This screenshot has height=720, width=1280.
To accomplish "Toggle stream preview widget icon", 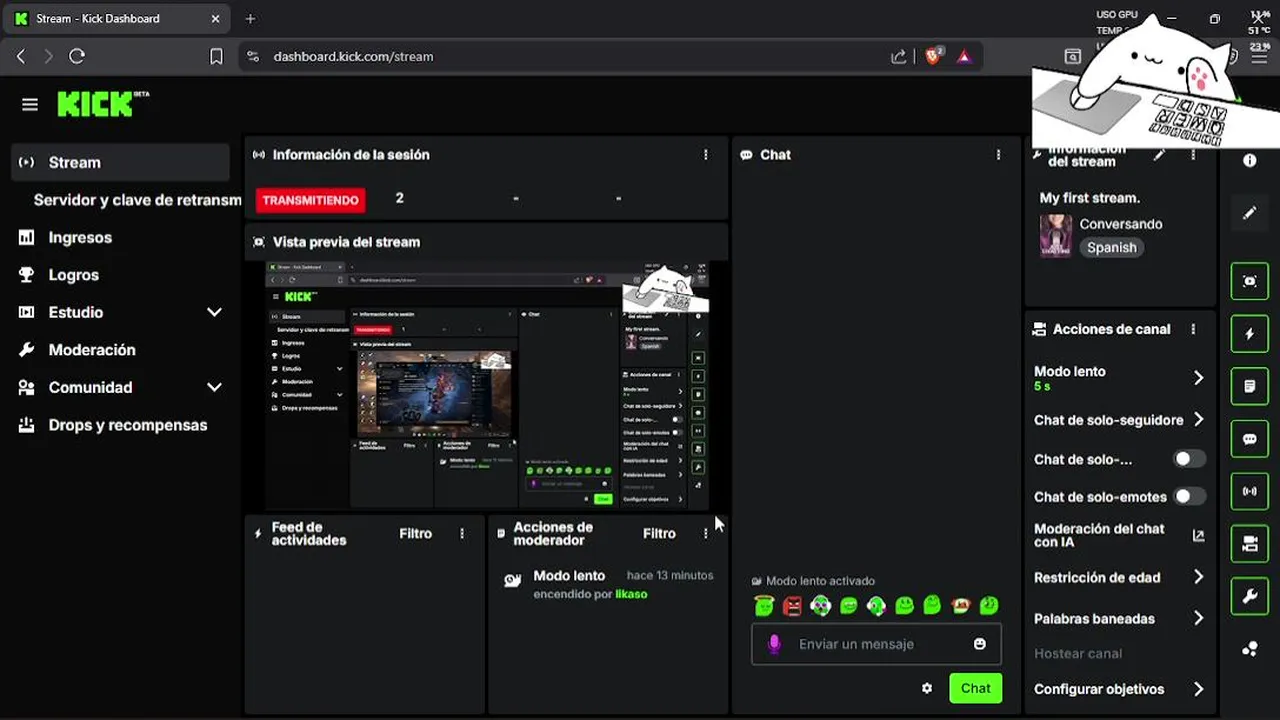I will tap(1249, 281).
